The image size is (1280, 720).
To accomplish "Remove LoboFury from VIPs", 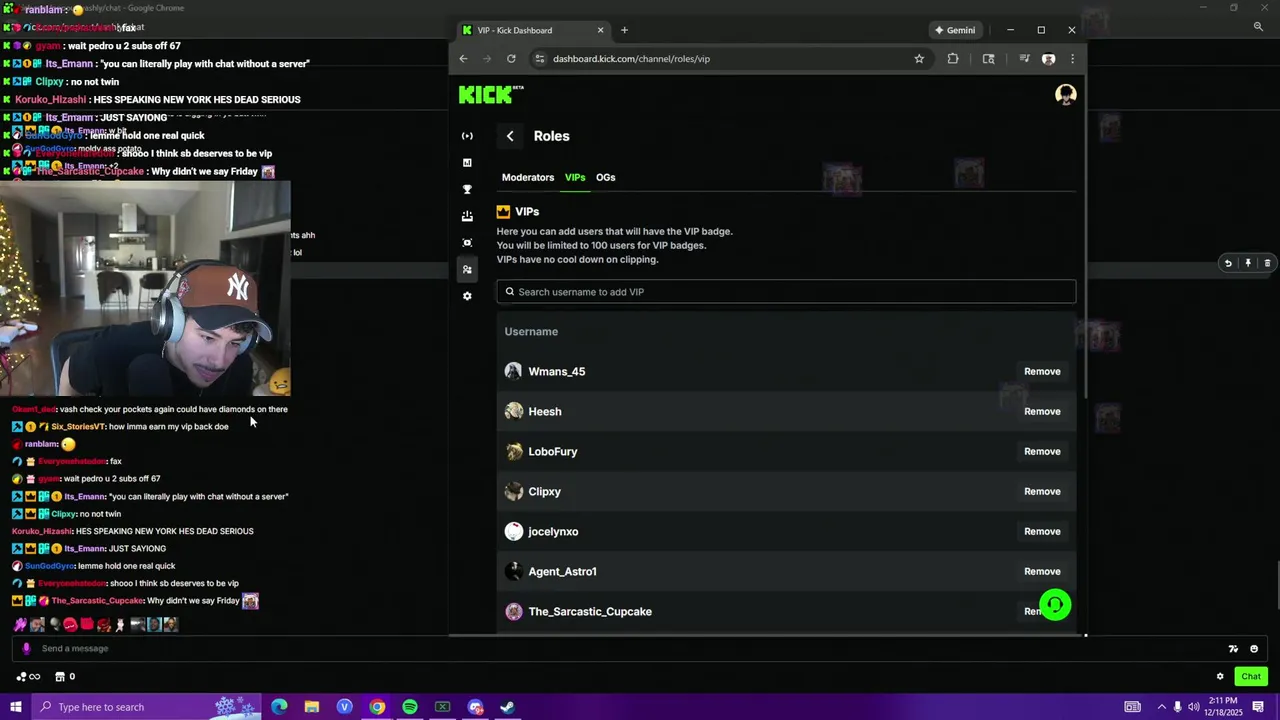I will tap(1042, 451).
